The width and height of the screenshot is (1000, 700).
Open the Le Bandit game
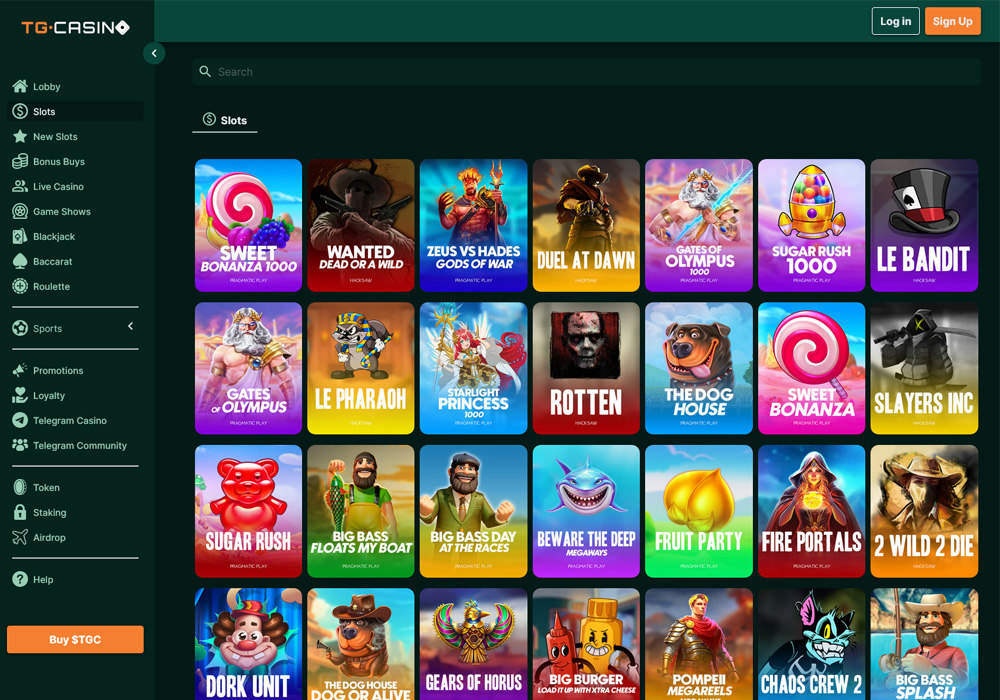click(924, 225)
